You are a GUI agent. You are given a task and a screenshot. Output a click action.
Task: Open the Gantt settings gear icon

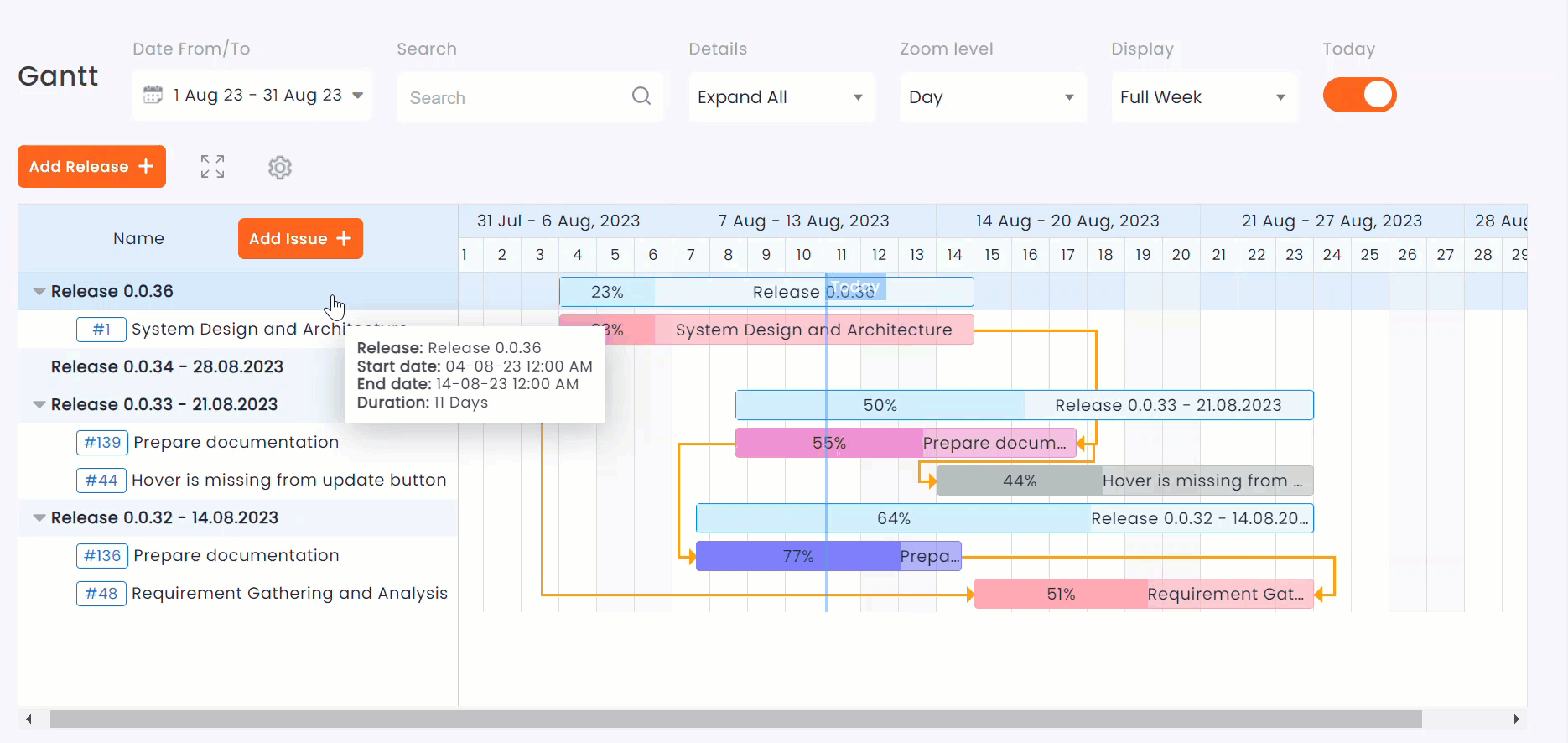tap(280, 168)
